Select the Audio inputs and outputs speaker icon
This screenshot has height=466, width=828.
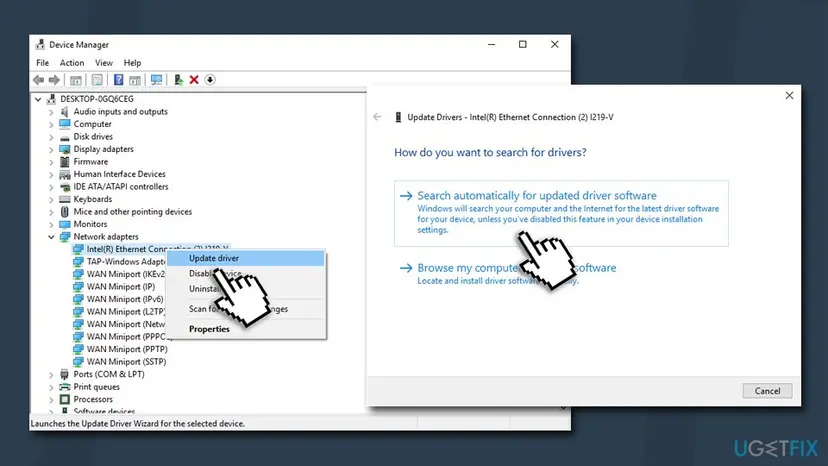(x=64, y=111)
